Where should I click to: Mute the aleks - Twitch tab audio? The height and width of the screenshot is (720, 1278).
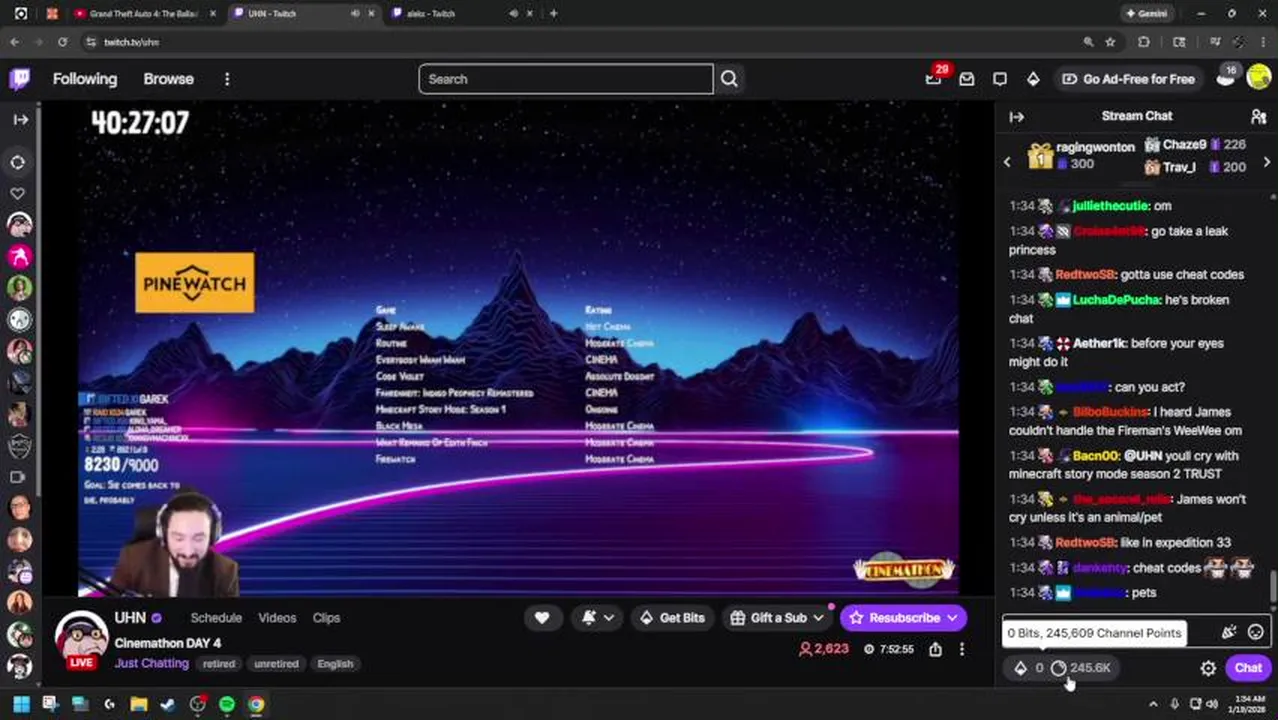point(514,14)
